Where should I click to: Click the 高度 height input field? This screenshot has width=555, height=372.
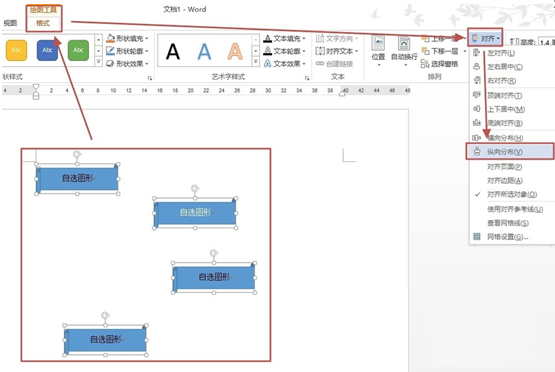pyautogui.click(x=547, y=42)
